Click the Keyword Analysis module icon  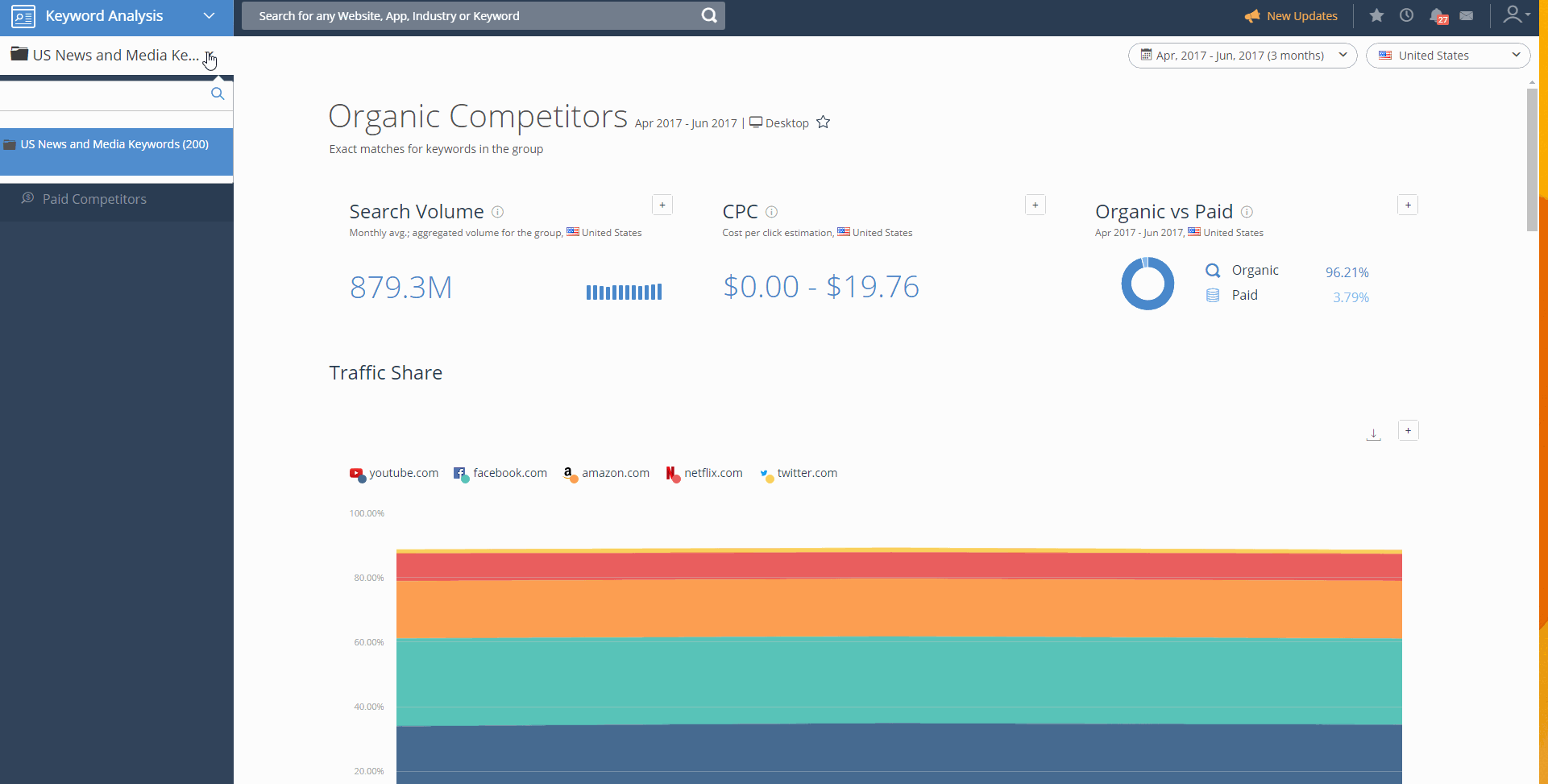pyautogui.click(x=23, y=16)
